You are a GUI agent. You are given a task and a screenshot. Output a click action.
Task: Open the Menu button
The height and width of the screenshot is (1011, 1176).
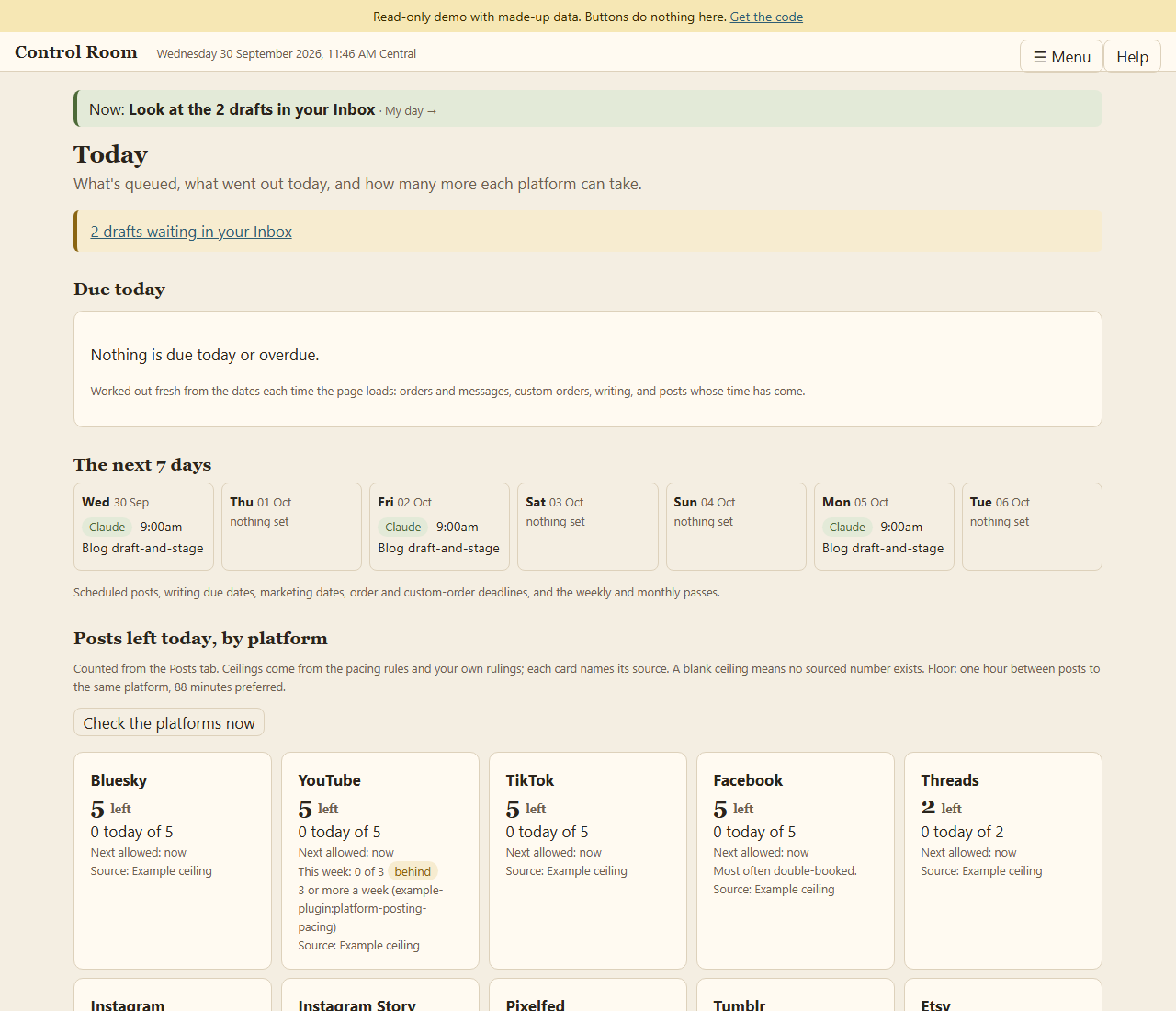(1061, 56)
